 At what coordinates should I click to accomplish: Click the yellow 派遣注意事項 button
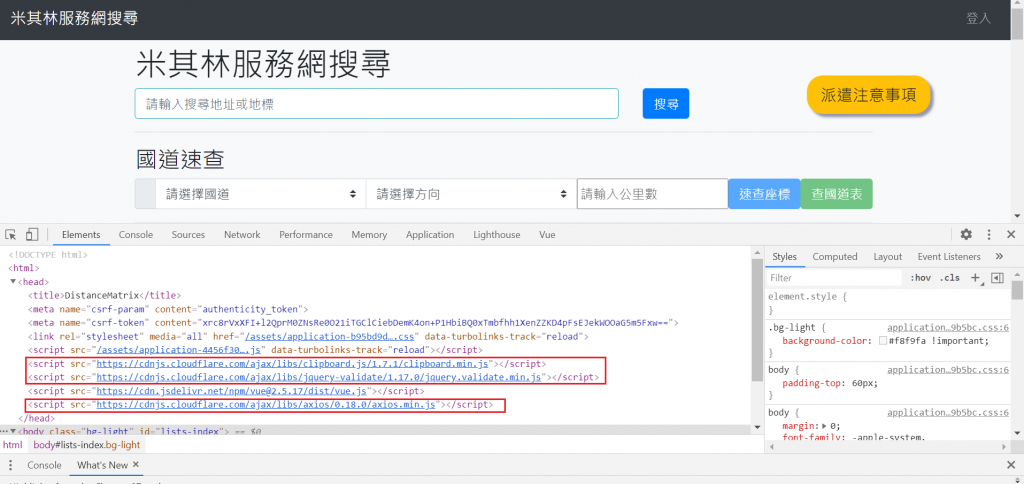tap(869, 95)
